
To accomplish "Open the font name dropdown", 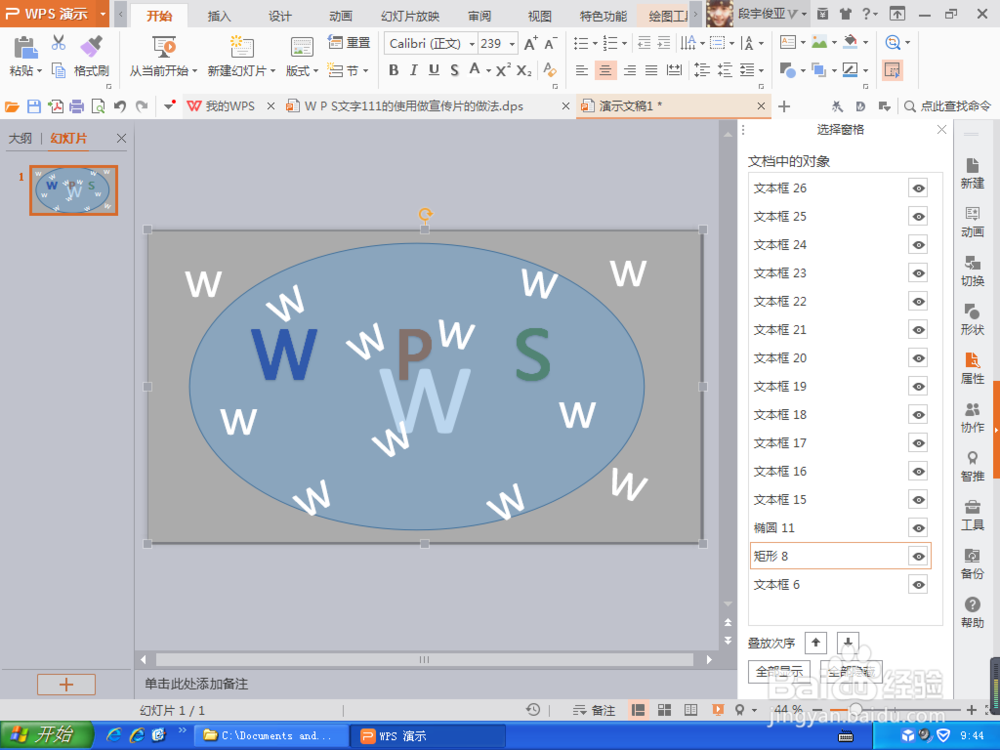I will (472, 44).
